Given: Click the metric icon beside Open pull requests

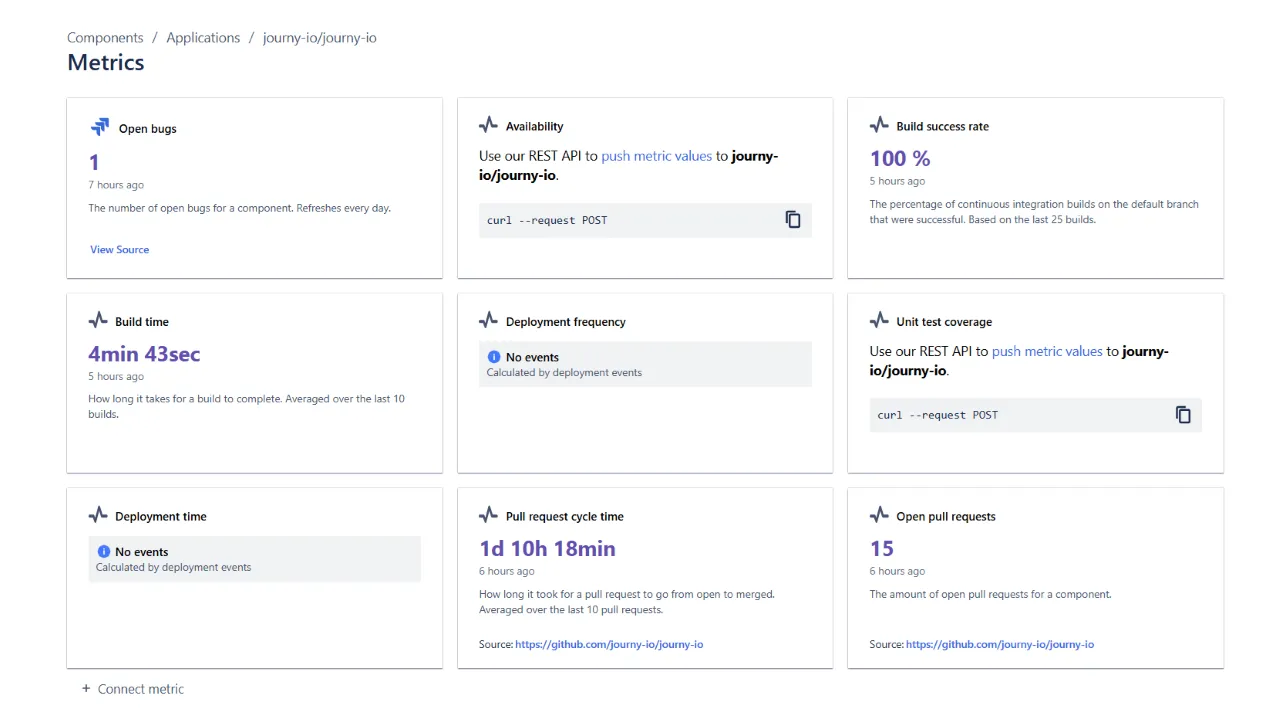Looking at the screenshot, I should click(x=879, y=514).
